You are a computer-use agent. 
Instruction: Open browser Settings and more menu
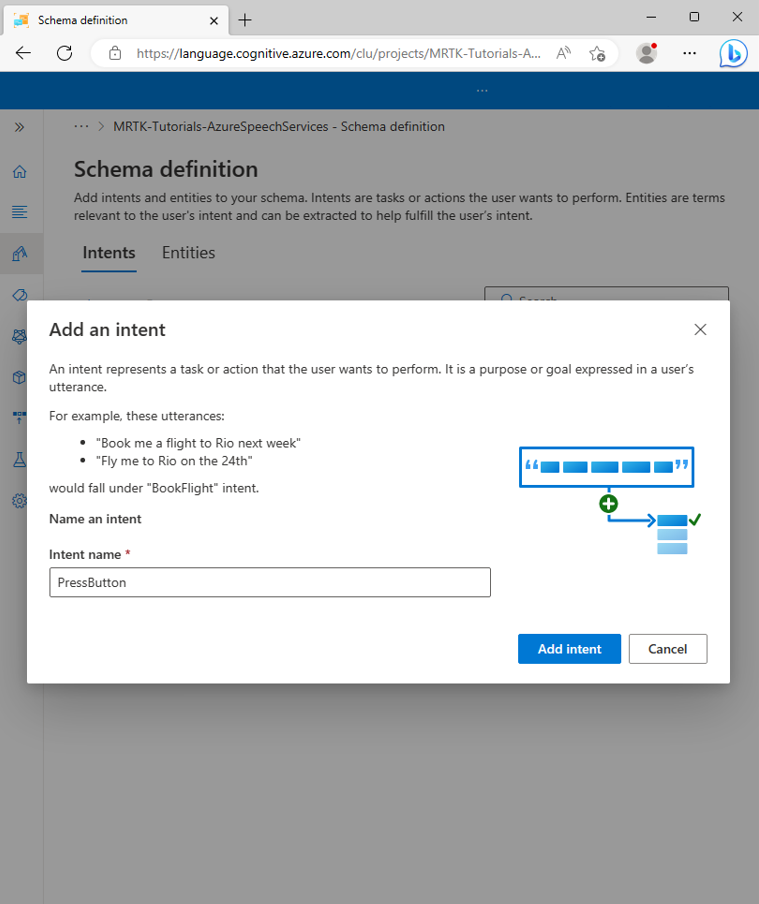point(689,53)
